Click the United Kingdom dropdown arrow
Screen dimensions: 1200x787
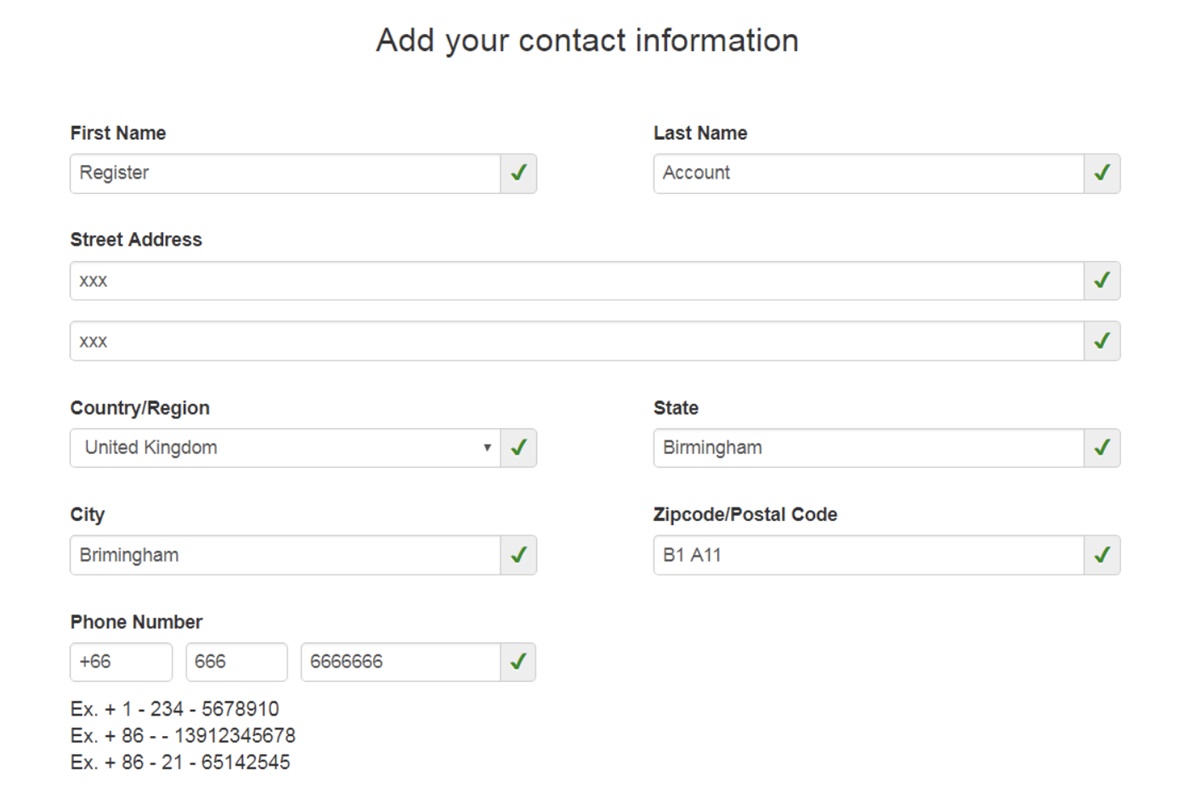coord(487,448)
